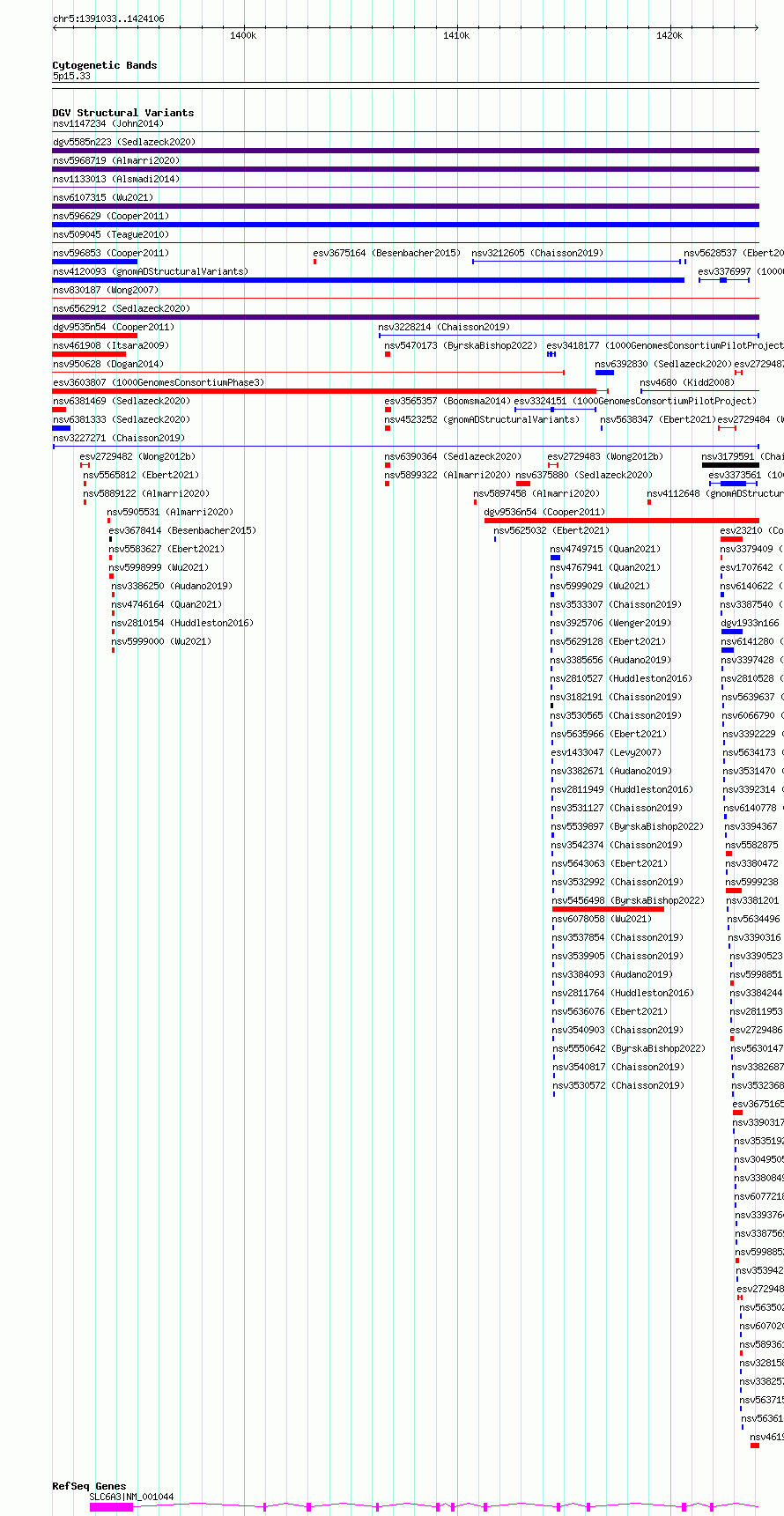The image size is (784, 1516).
Task: Open variant dgv9536n54 (Cooper2011)
Action: 545,513
